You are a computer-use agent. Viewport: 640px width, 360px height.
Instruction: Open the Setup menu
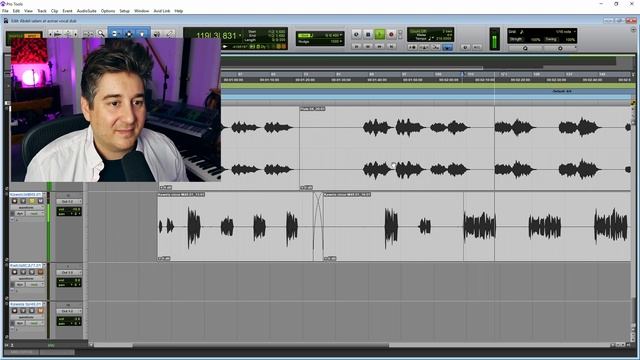pos(124,11)
